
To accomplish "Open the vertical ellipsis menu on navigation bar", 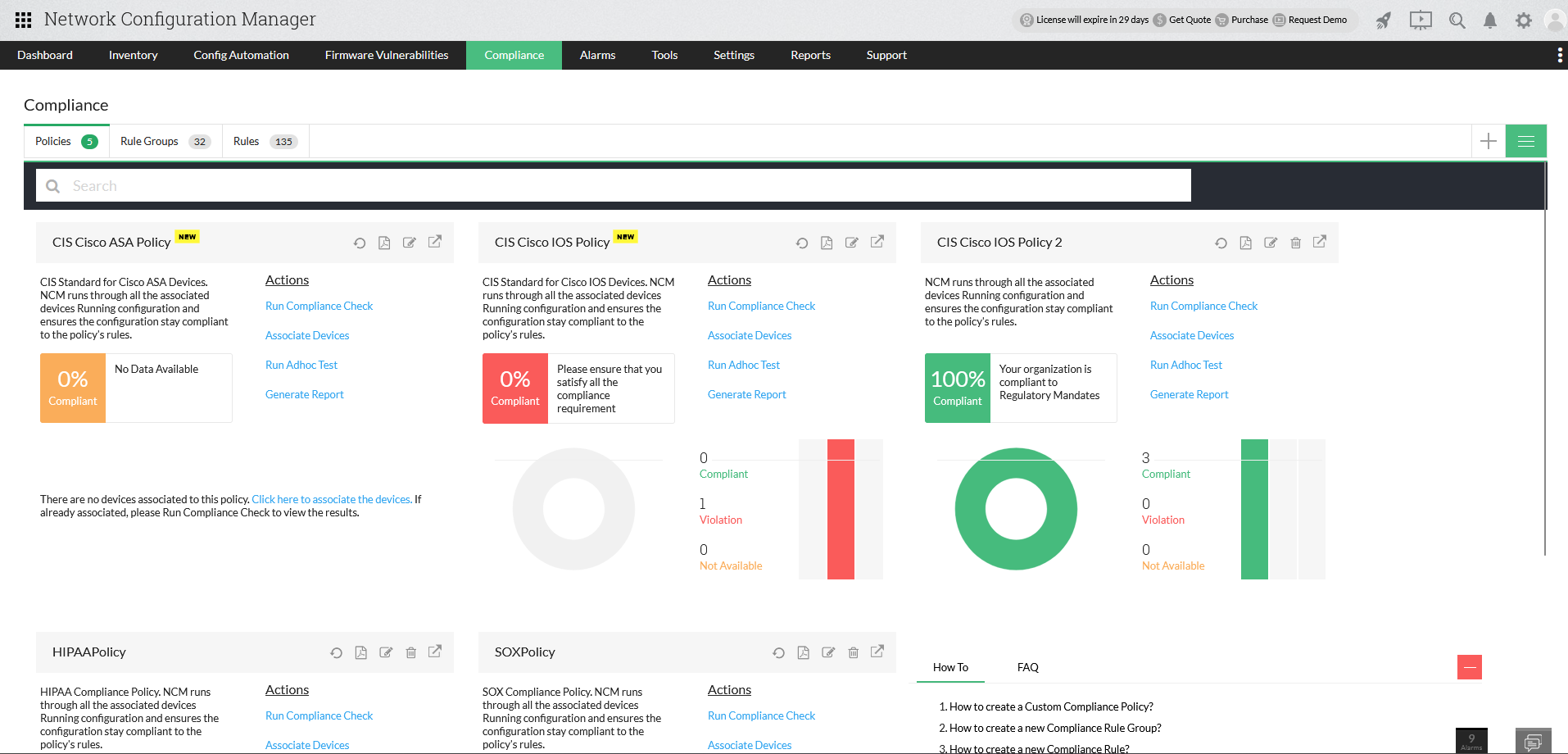I will (x=1558, y=55).
